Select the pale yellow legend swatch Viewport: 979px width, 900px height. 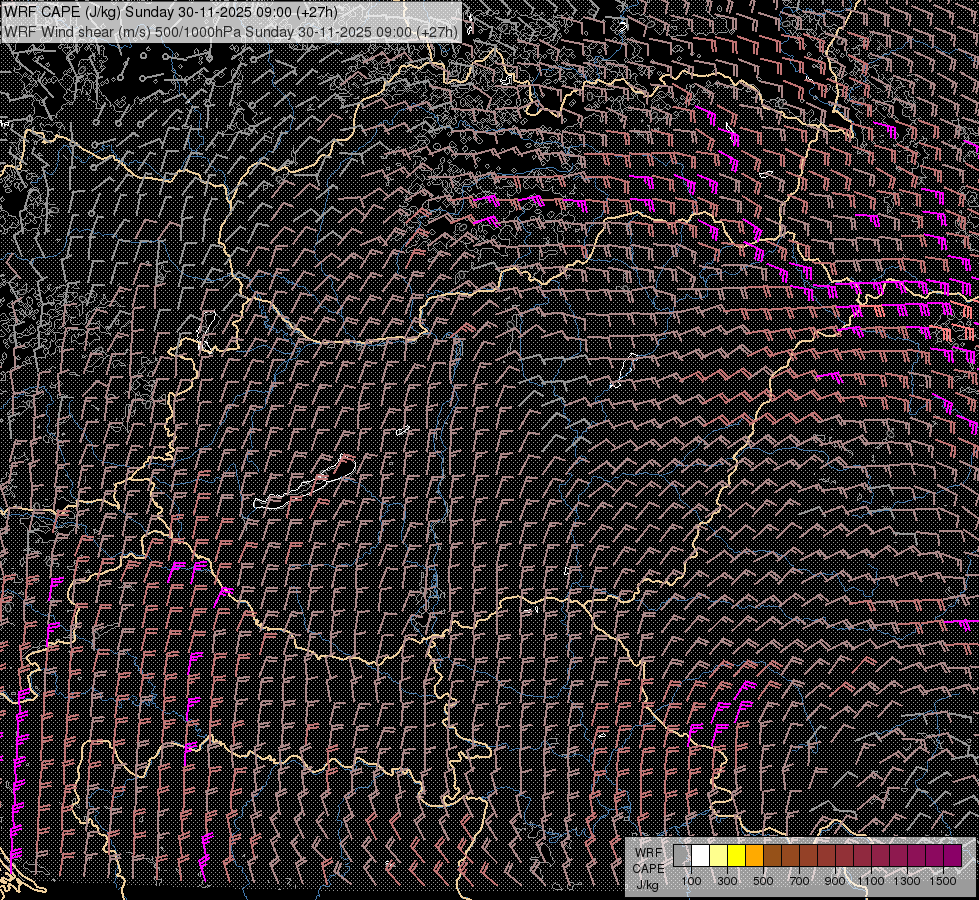tap(718, 855)
